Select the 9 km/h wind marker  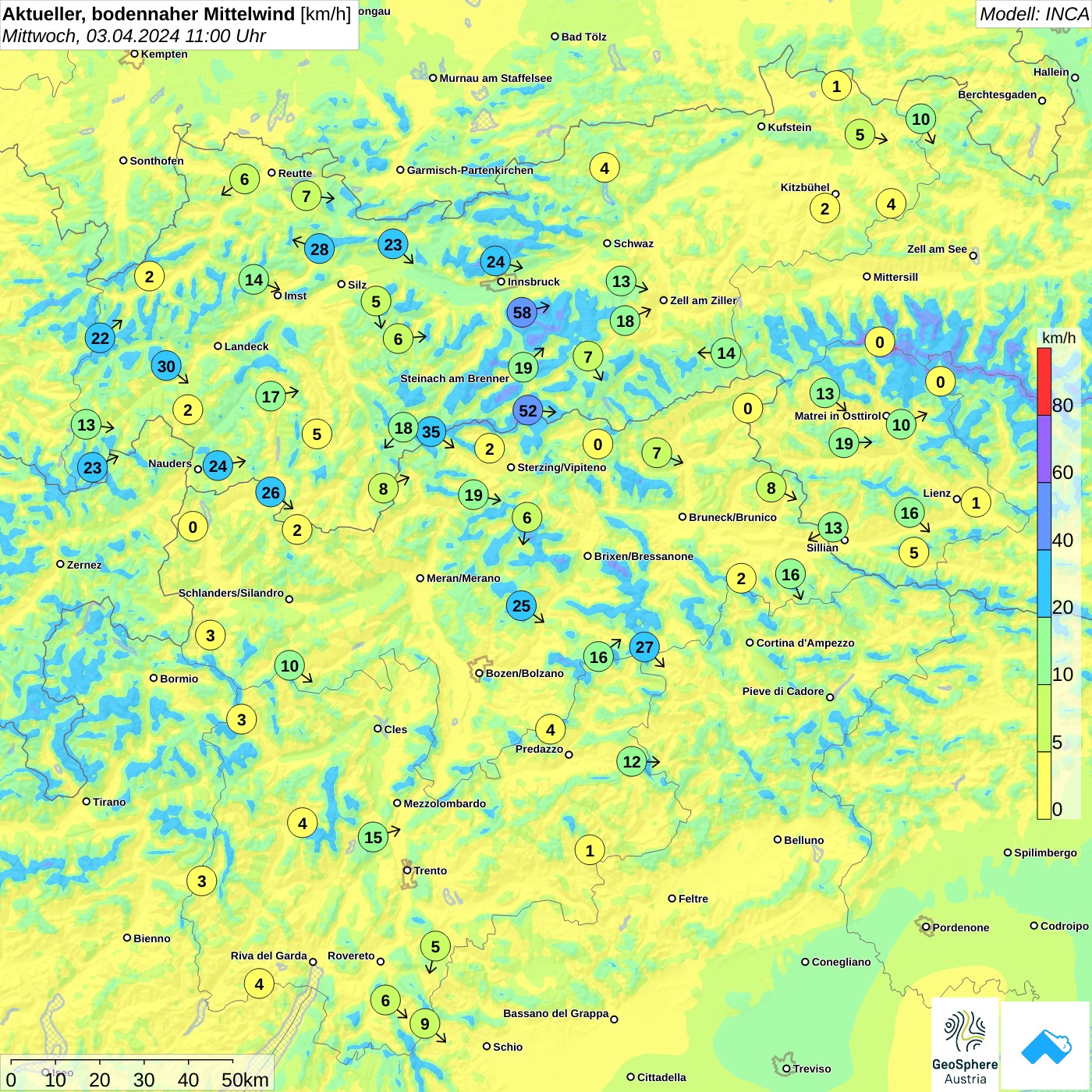(424, 1023)
